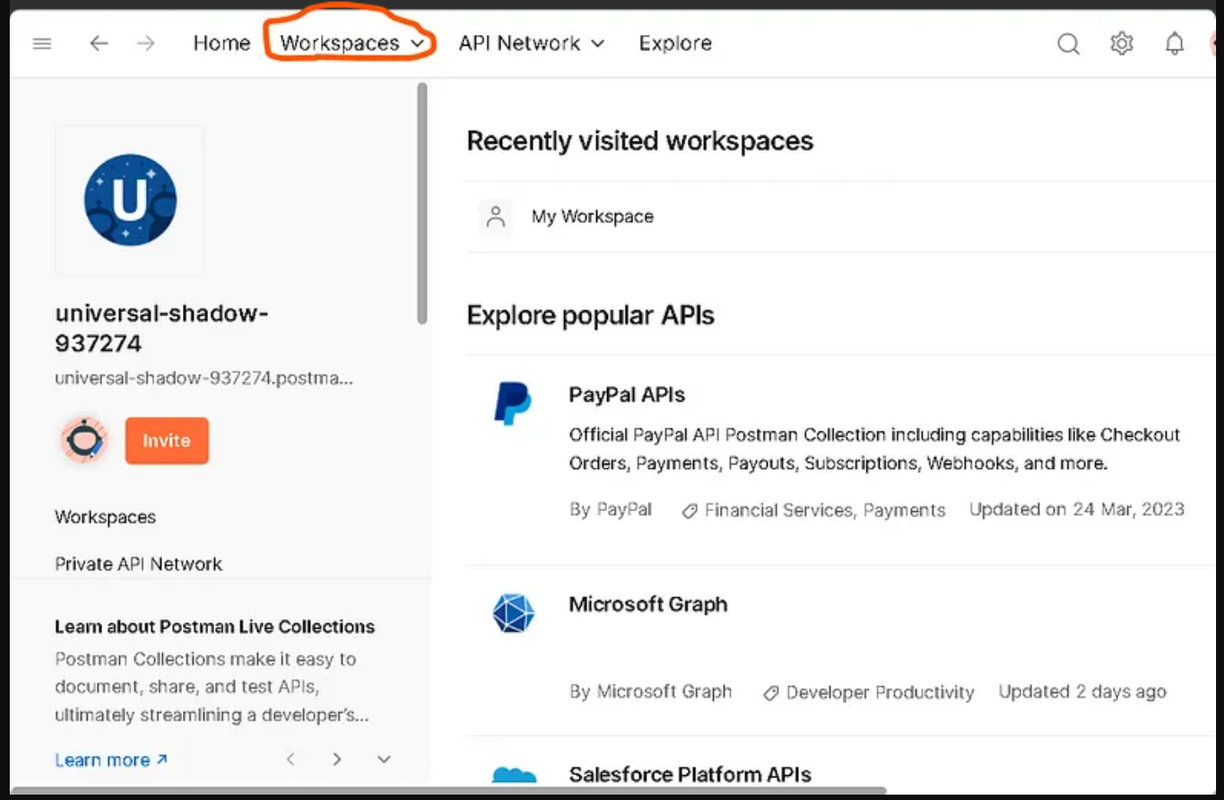Click the By PayPal publisher text
Image resolution: width=1224 pixels, height=800 pixels.
pos(610,510)
